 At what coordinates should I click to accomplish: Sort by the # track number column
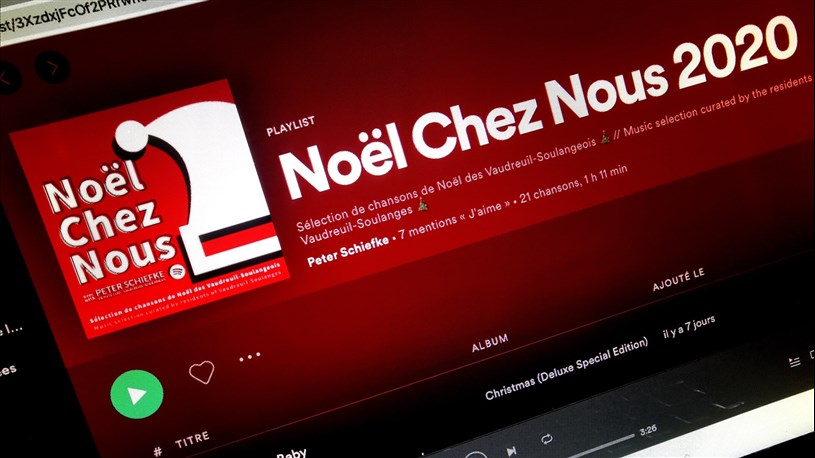pyautogui.click(x=157, y=451)
